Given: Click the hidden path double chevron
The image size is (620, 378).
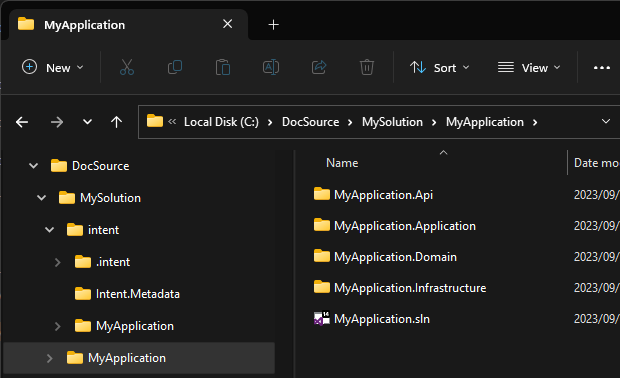Looking at the screenshot, I should [172, 121].
